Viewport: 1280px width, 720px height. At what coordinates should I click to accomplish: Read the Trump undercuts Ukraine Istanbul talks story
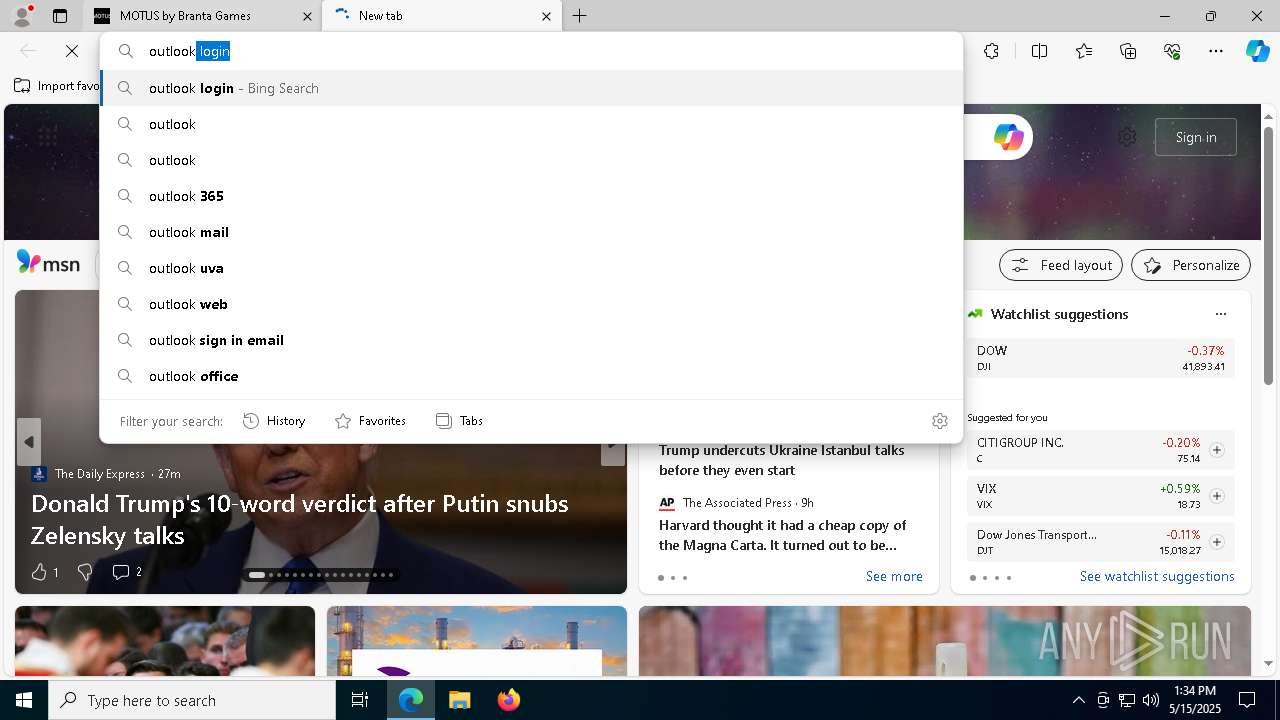click(x=781, y=460)
